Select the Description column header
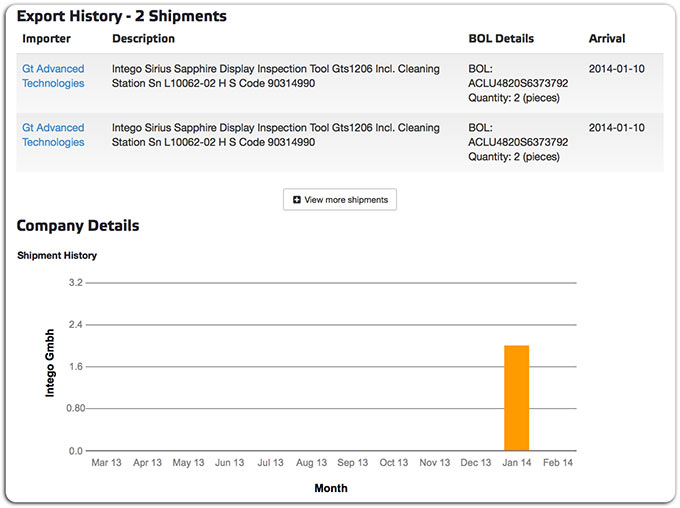This screenshot has height=508, width=680. (x=144, y=39)
